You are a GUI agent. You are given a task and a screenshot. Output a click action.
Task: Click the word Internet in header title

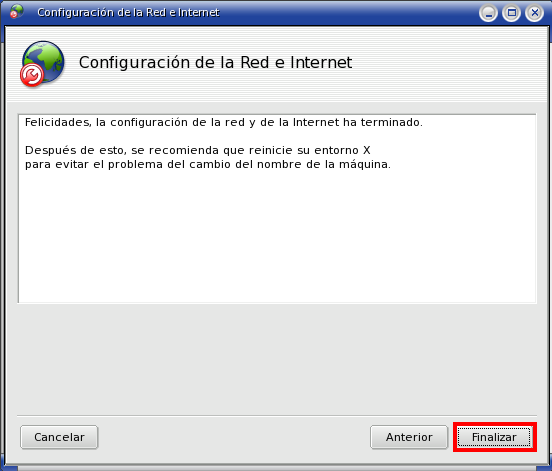point(321,63)
